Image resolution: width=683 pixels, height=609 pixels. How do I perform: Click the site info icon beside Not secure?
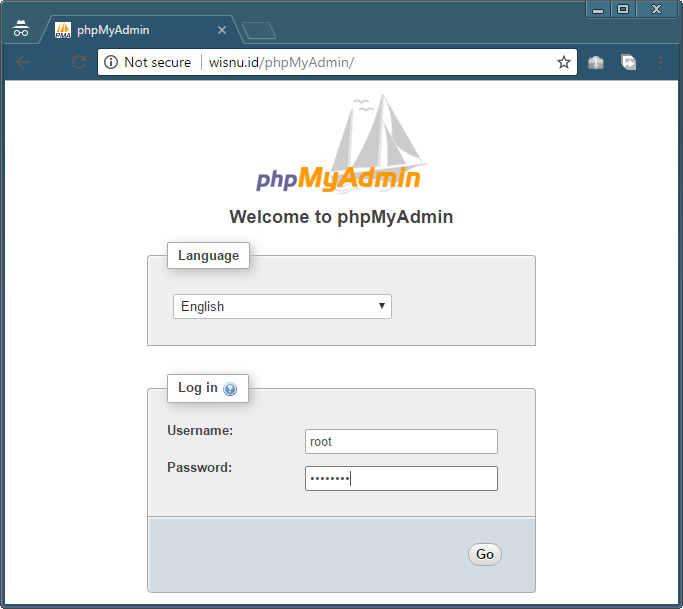point(111,62)
